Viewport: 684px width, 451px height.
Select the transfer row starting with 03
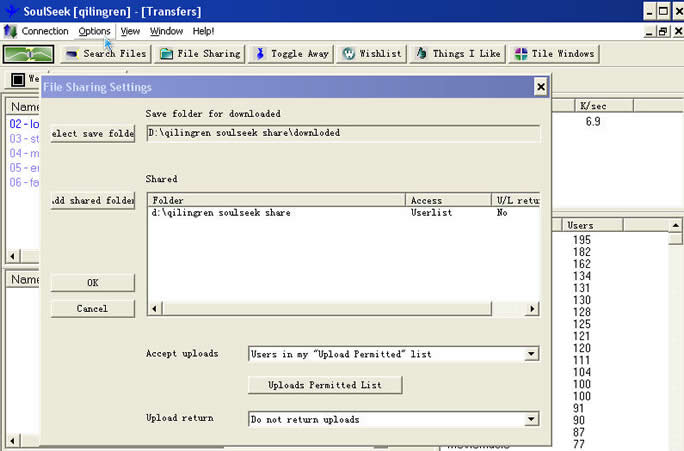coord(24,139)
